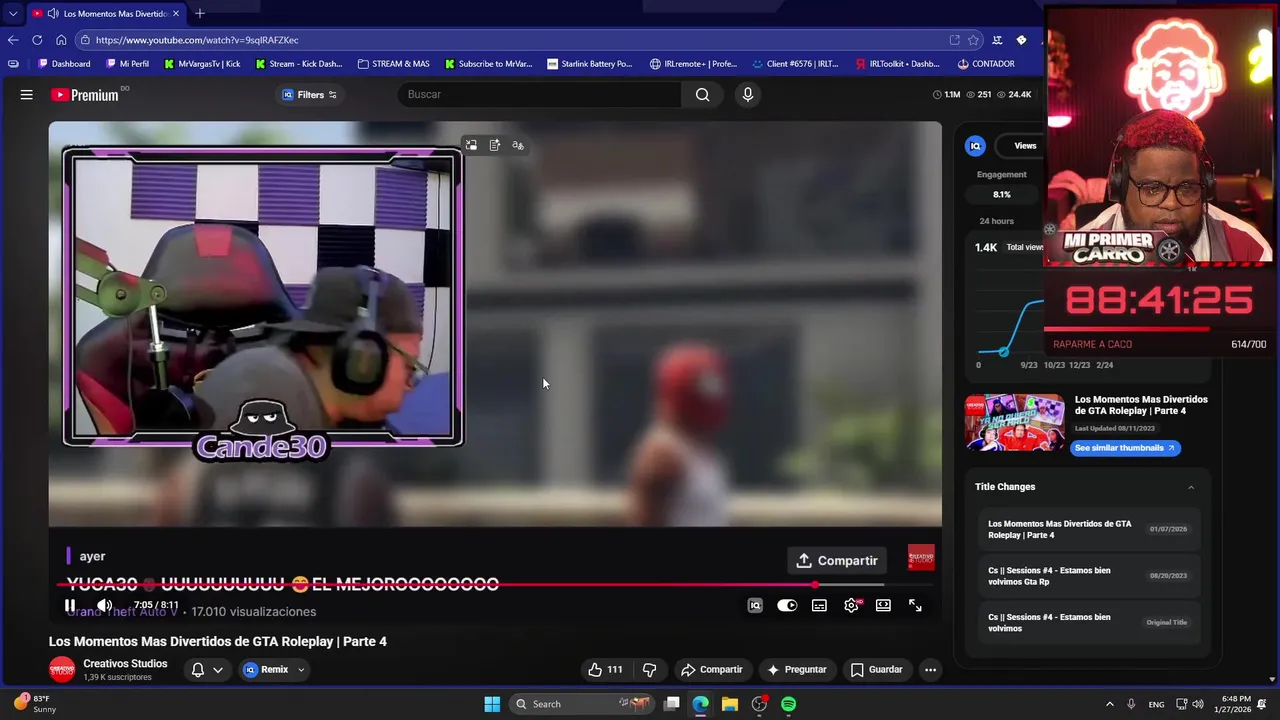The width and height of the screenshot is (1280, 720).
Task: Open the Creativos Studios channel name
Action: 125,664
